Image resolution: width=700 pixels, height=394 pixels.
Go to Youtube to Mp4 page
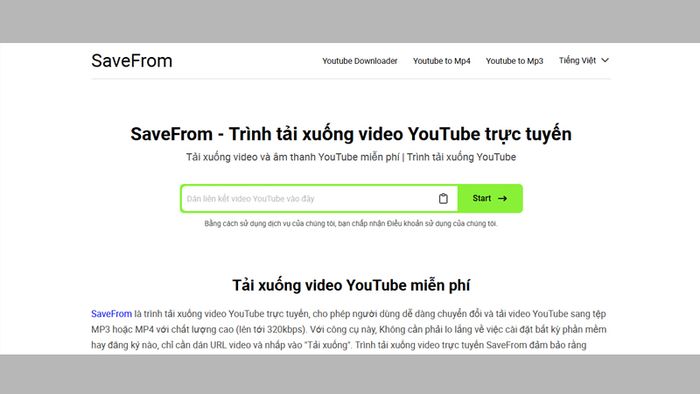tap(442, 61)
